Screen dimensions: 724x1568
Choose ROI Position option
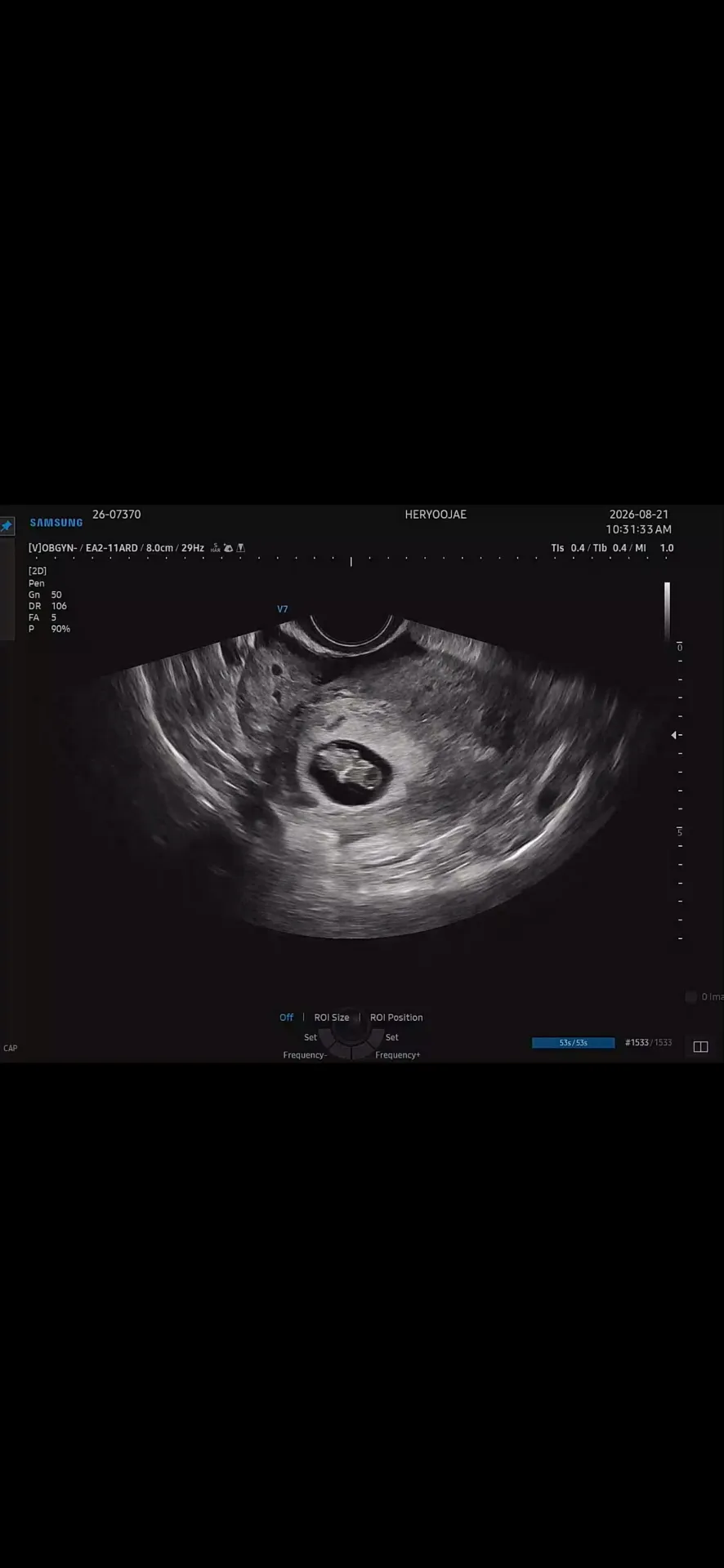coord(396,1018)
